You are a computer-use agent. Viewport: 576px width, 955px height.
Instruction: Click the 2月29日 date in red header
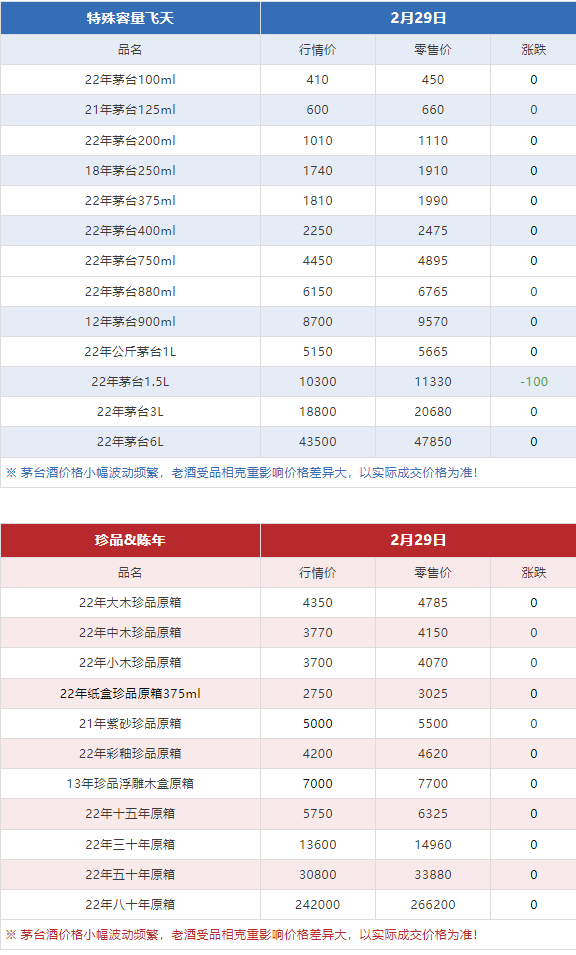418,540
